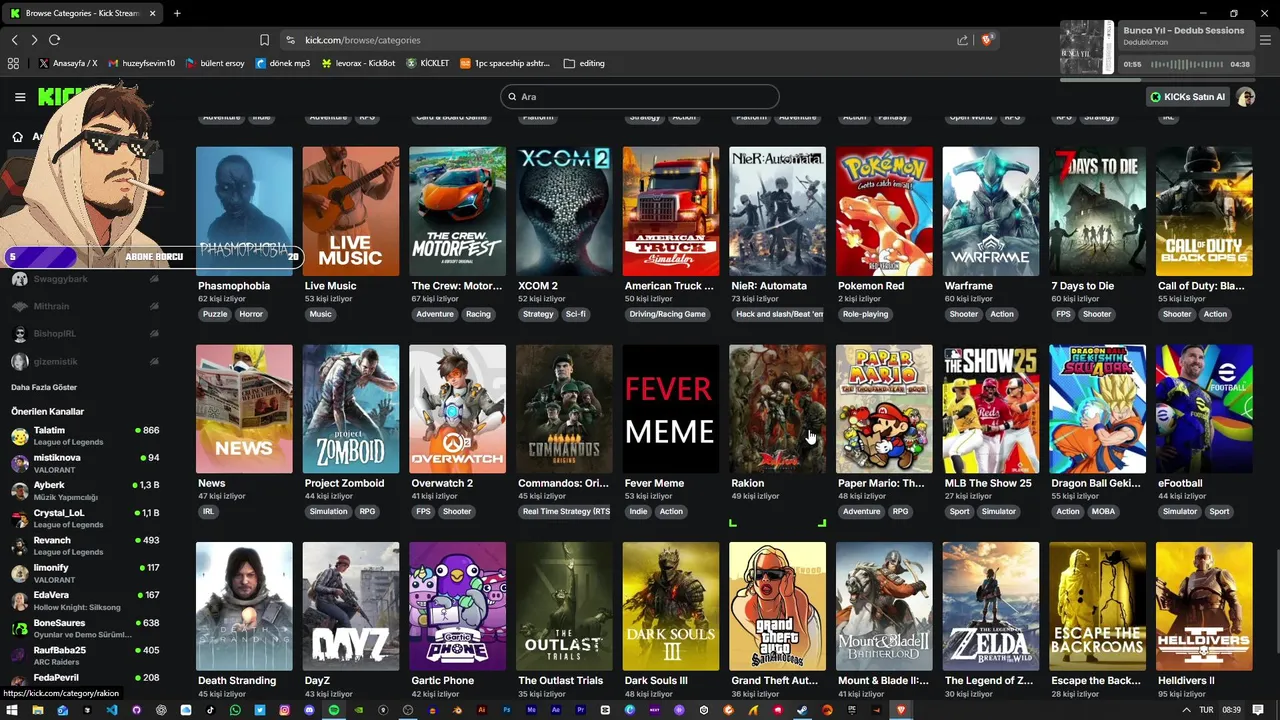The width and height of the screenshot is (1280, 720).
Task: Reload the page with the refresh icon
Action: point(54,40)
